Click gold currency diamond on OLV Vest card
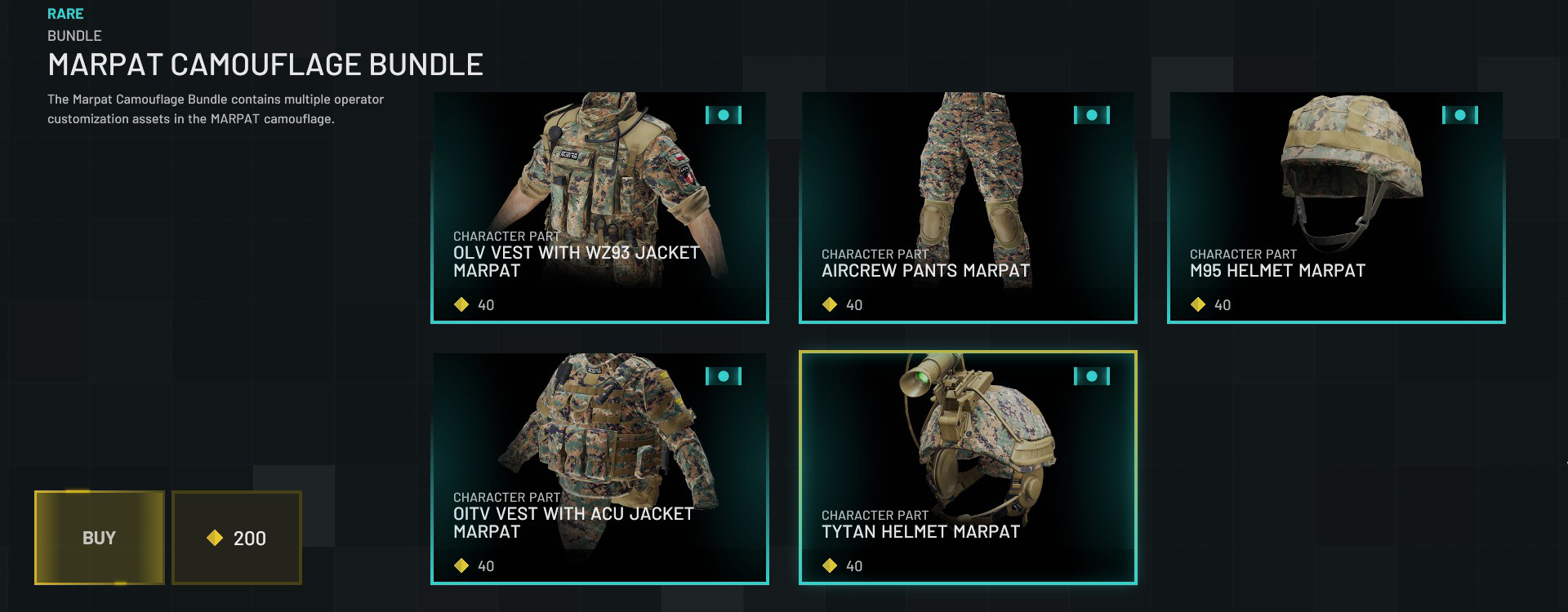The image size is (1568, 612). [461, 304]
